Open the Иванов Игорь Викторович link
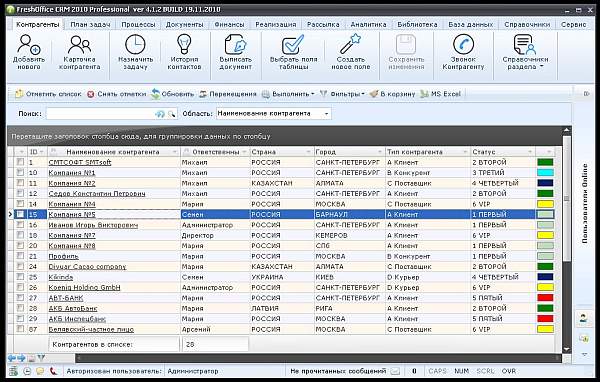This screenshot has width=600, height=382. pyautogui.click(x=93, y=225)
